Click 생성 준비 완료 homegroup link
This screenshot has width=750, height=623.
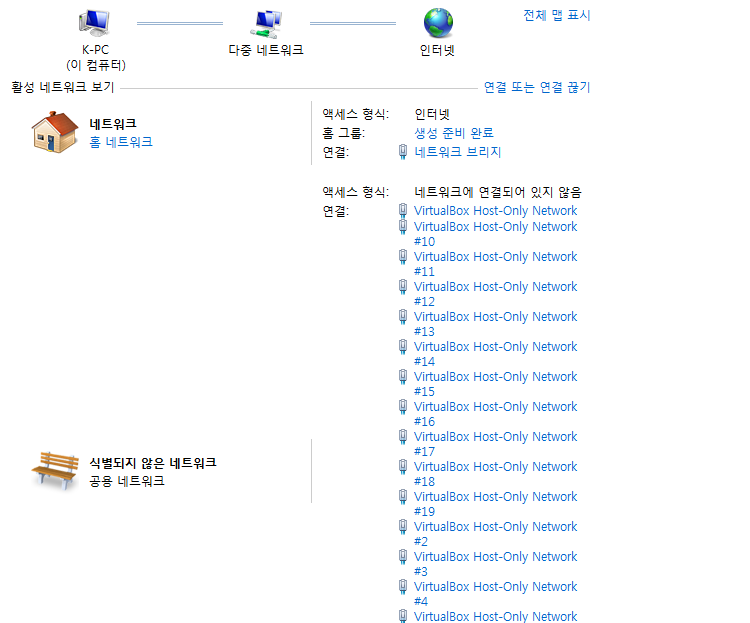454,133
